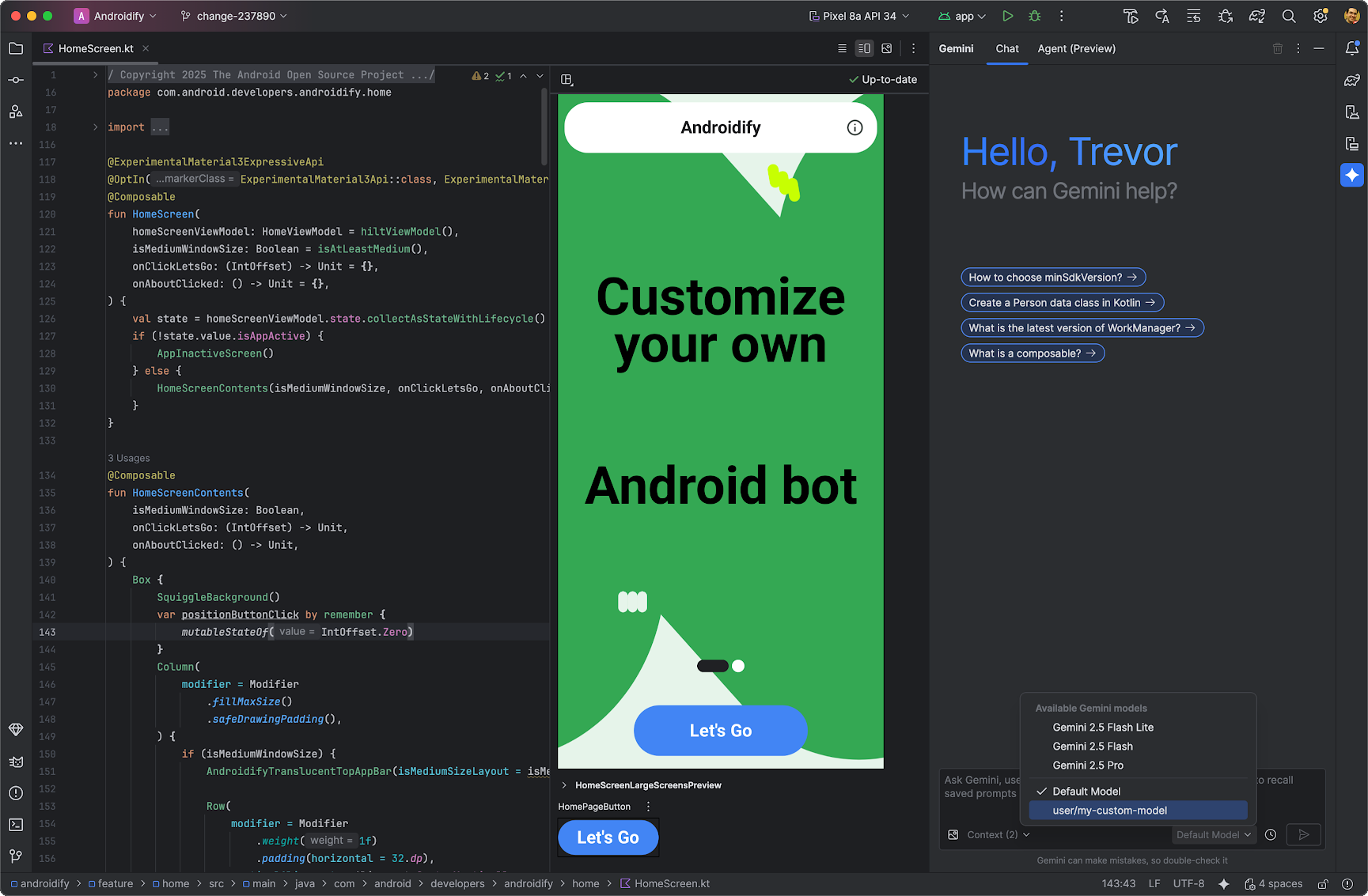Expand the change-237890 branch dropdown
Screen dimensions: 1368x896
[235, 16]
